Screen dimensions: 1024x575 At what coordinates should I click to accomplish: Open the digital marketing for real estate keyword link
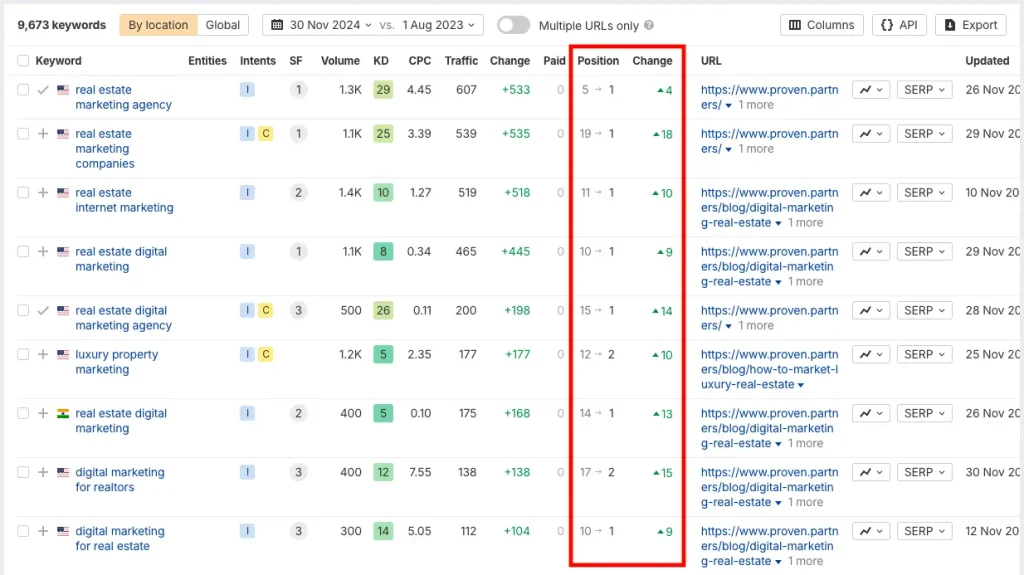point(120,538)
